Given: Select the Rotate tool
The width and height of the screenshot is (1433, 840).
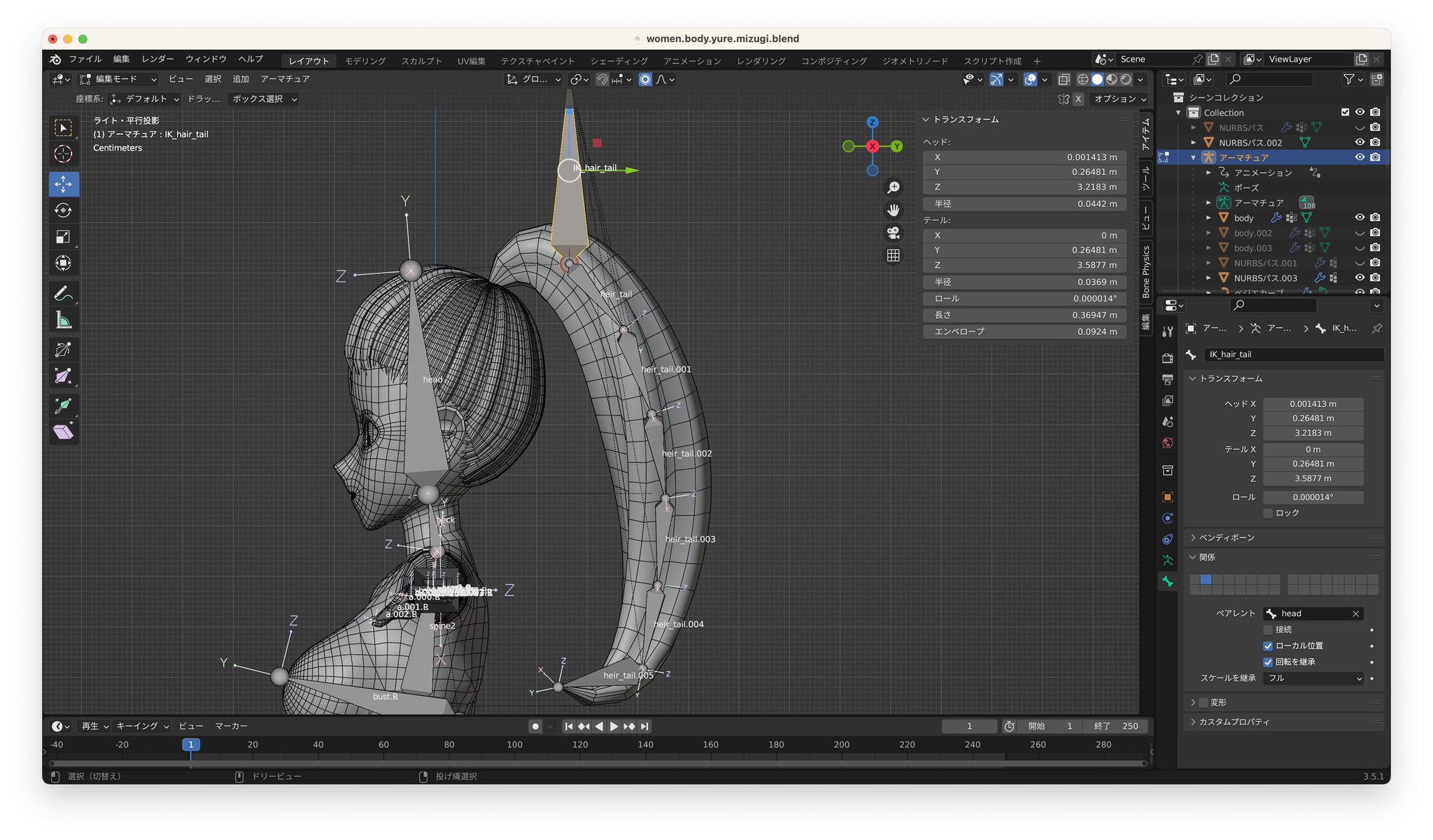Looking at the screenshot, I should (x=63, y=210).
